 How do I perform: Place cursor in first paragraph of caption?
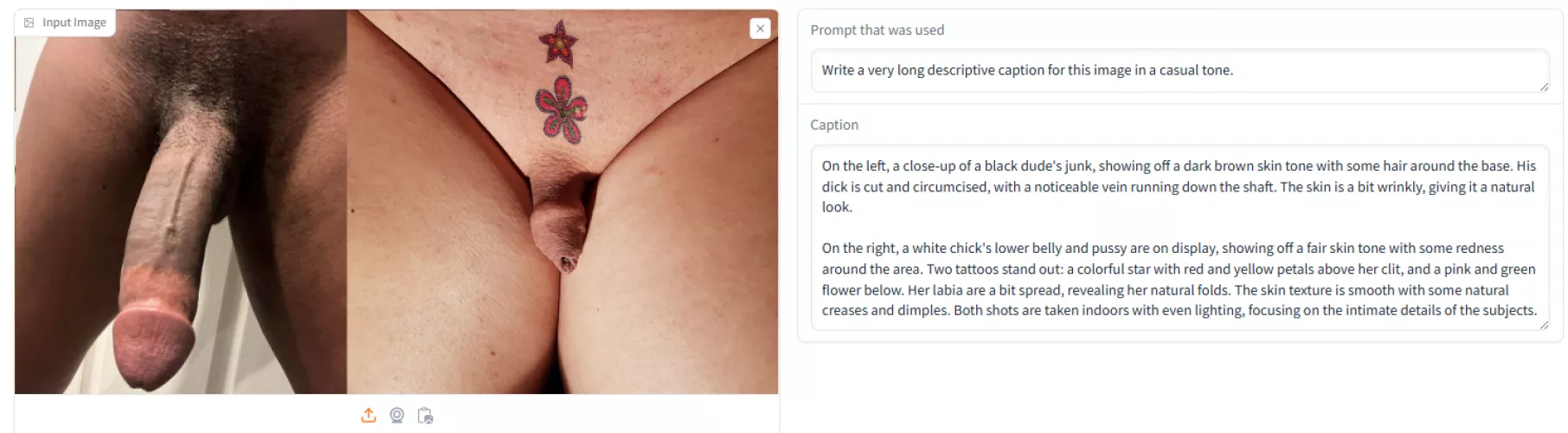[x=1179, y=186]
